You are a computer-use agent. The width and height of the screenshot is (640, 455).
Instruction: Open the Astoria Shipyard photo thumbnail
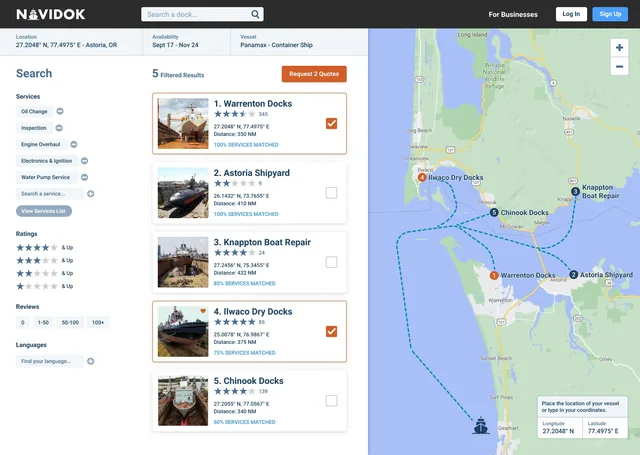tap(183, 193)
